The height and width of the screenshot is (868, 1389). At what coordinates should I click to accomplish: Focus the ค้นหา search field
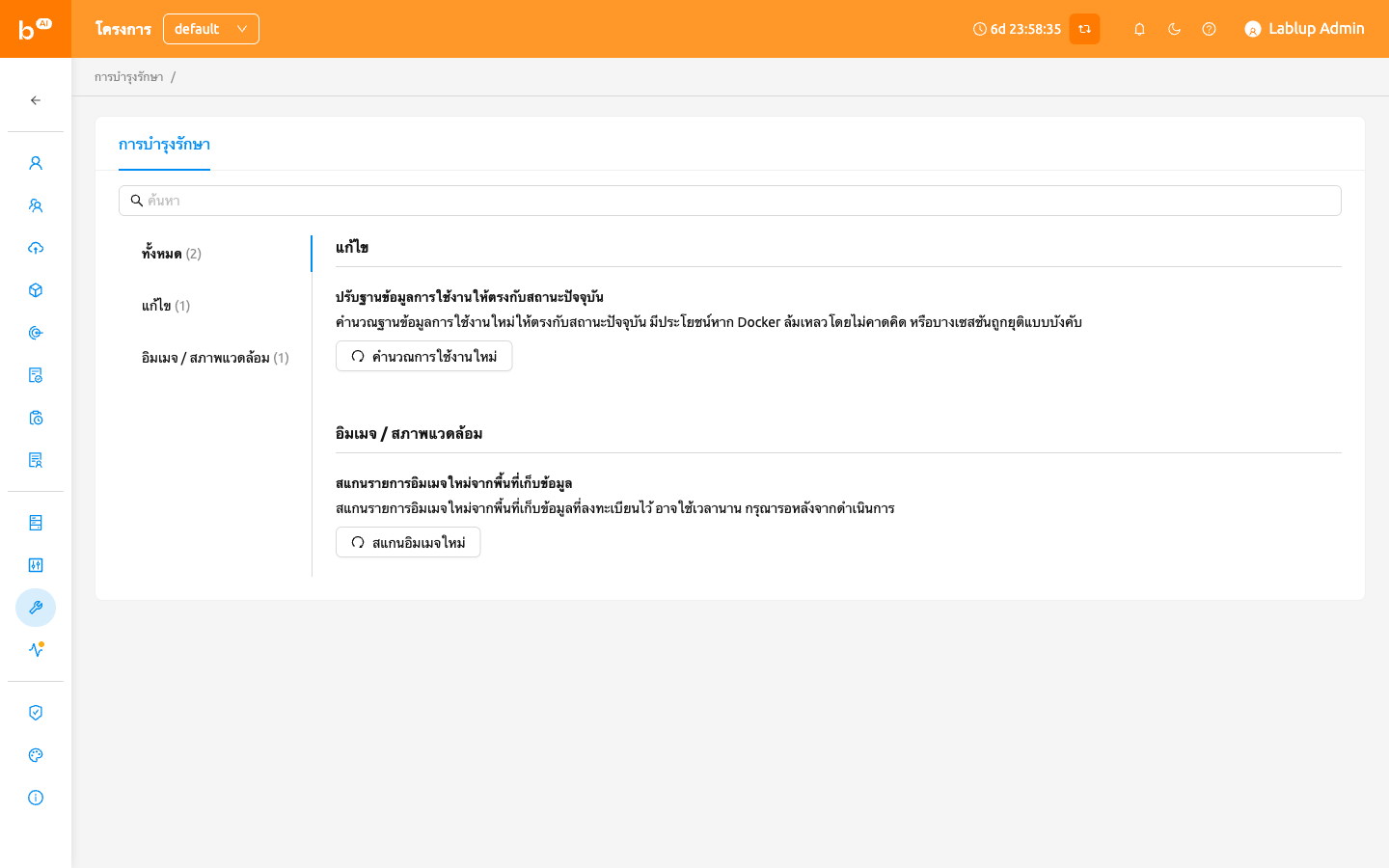point(730,201)
